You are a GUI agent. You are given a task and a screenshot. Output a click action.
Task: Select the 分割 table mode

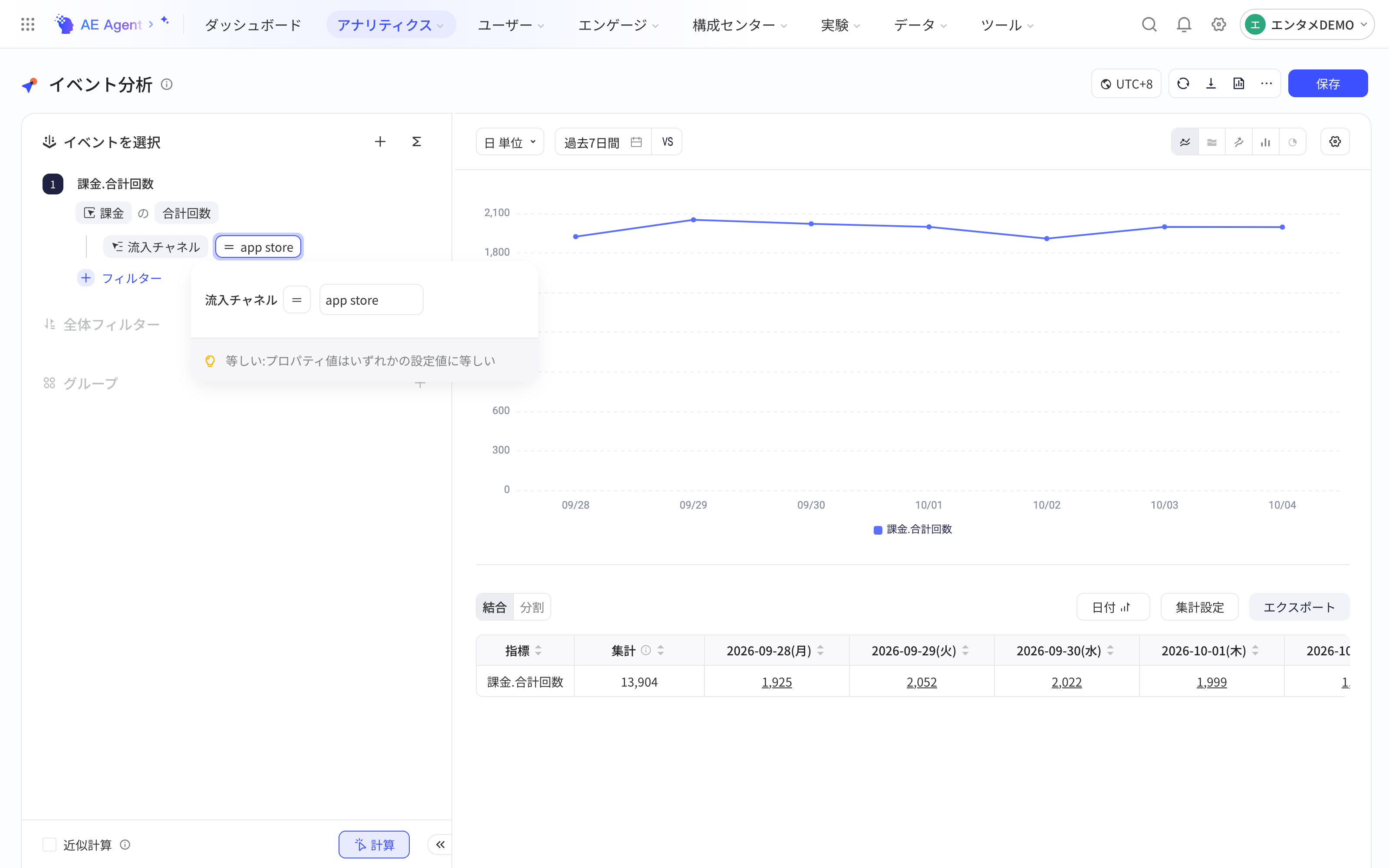point(531,607)
